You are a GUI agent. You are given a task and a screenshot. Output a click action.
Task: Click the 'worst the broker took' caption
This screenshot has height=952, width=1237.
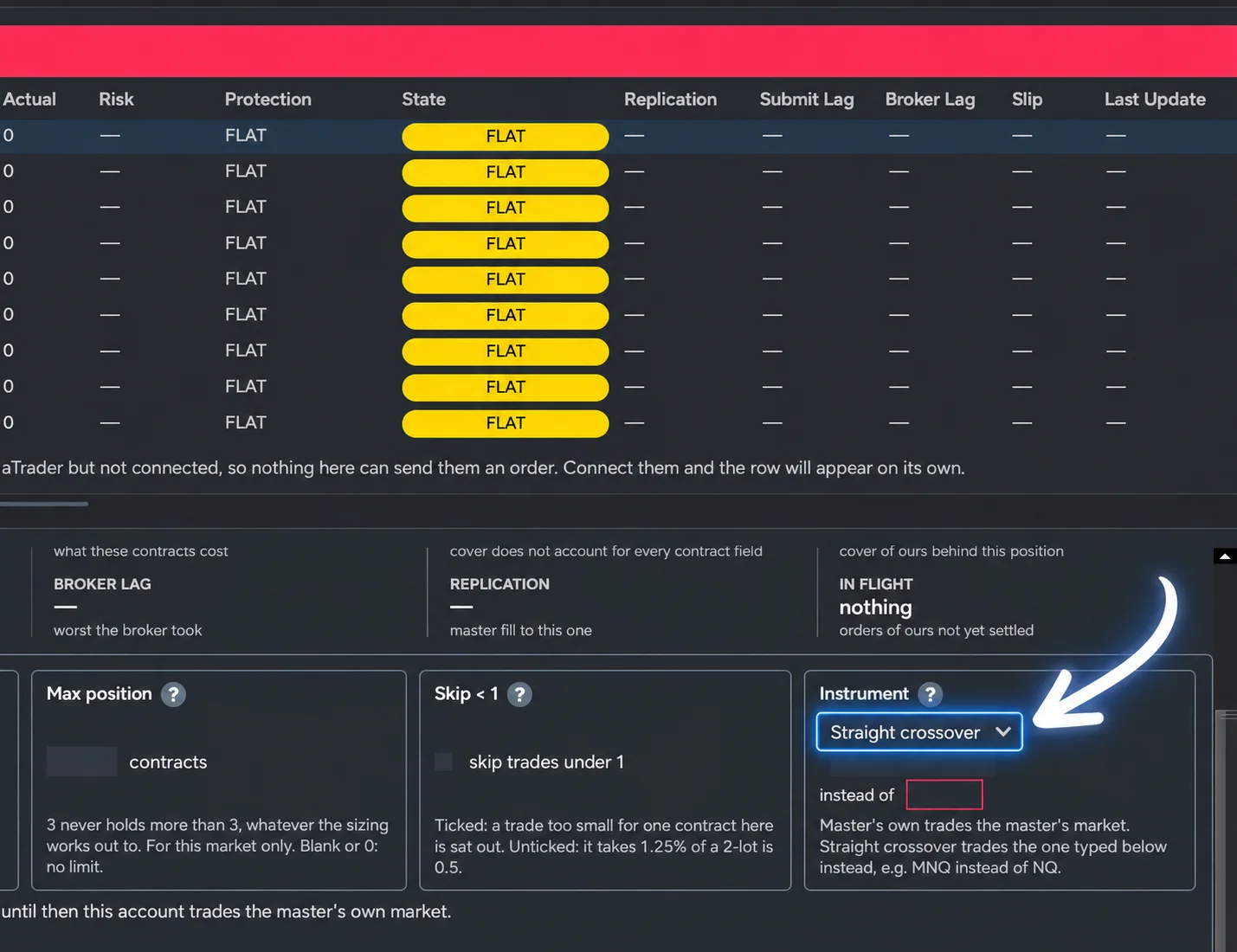(x=128, y=630)
